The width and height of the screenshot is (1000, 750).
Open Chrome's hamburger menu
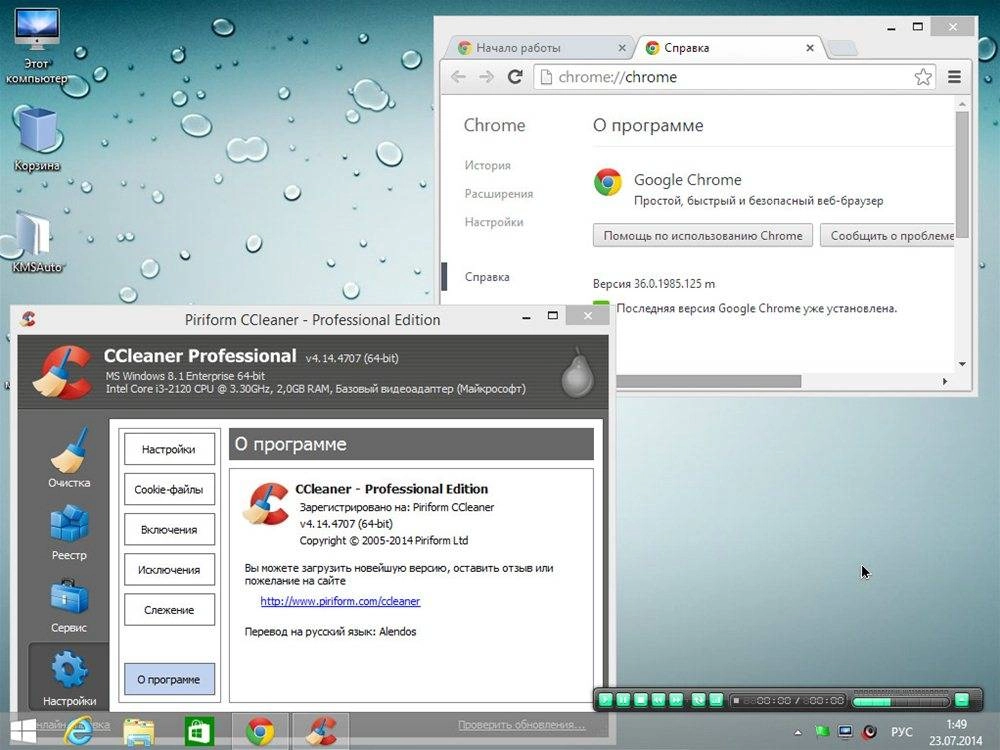pyautogui.click(x=954, y=77)
